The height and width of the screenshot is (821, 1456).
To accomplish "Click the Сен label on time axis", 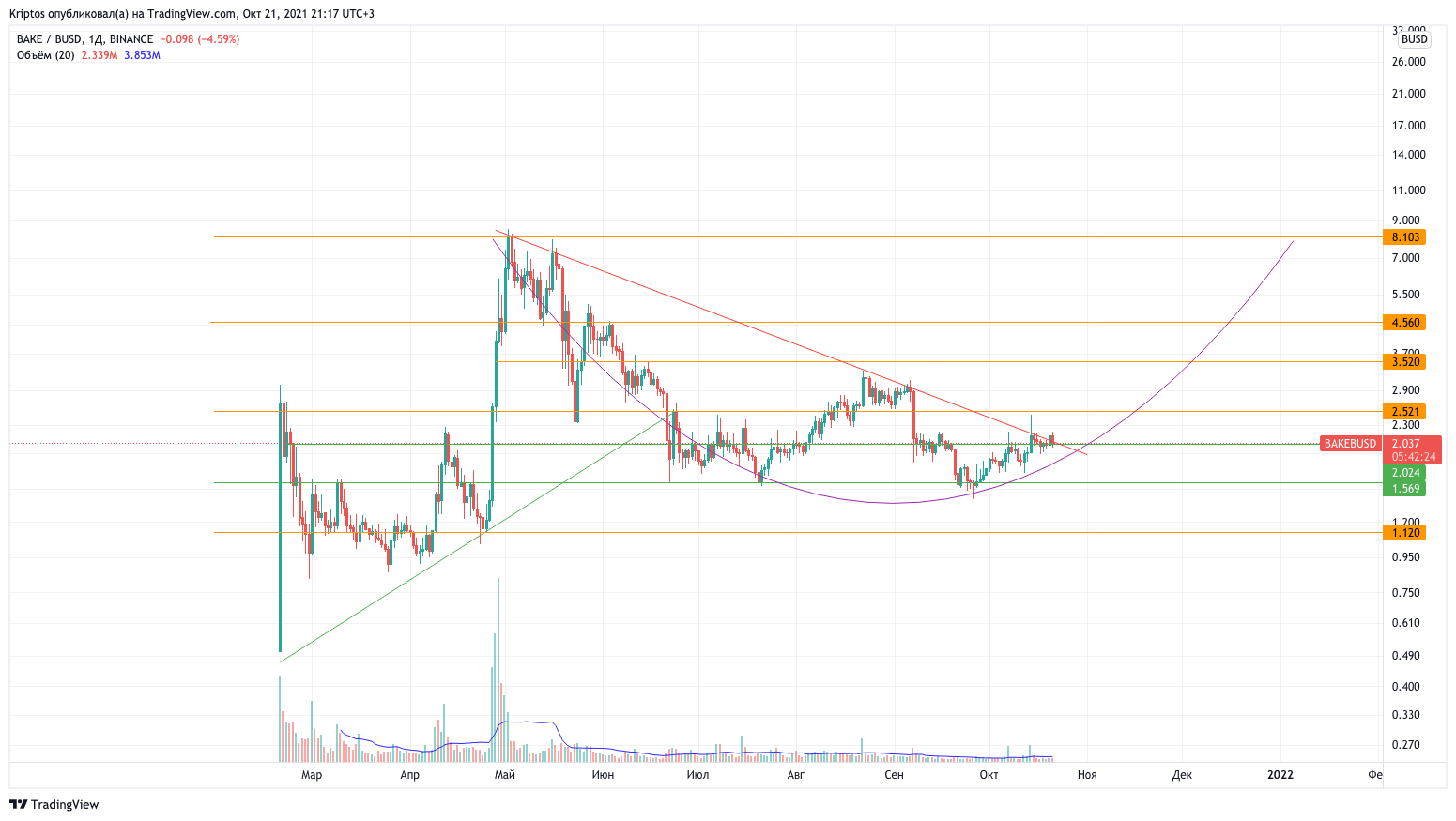I will 894,775.
